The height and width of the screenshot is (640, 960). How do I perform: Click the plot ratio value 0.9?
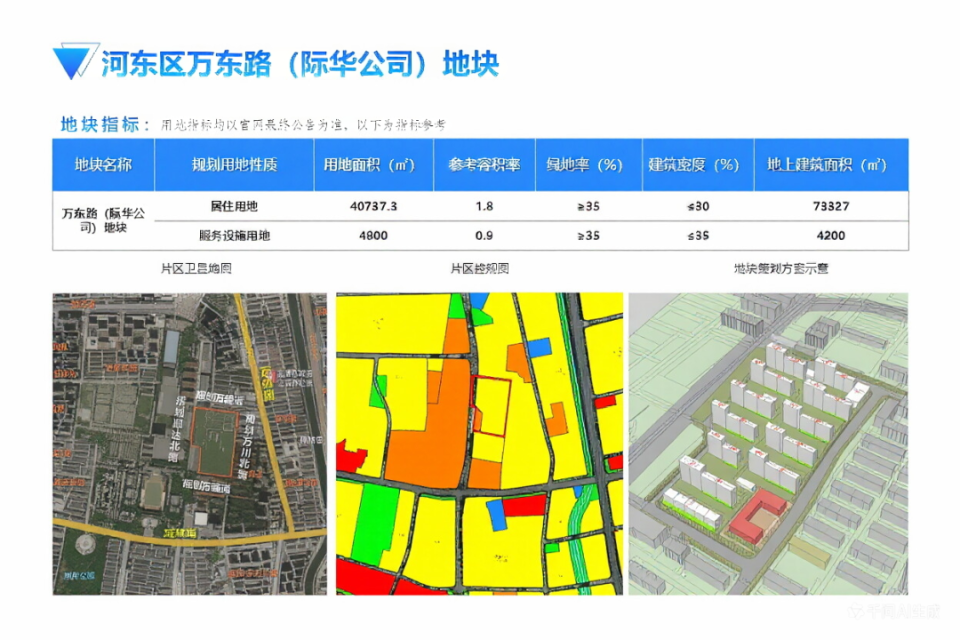[484, 236]
